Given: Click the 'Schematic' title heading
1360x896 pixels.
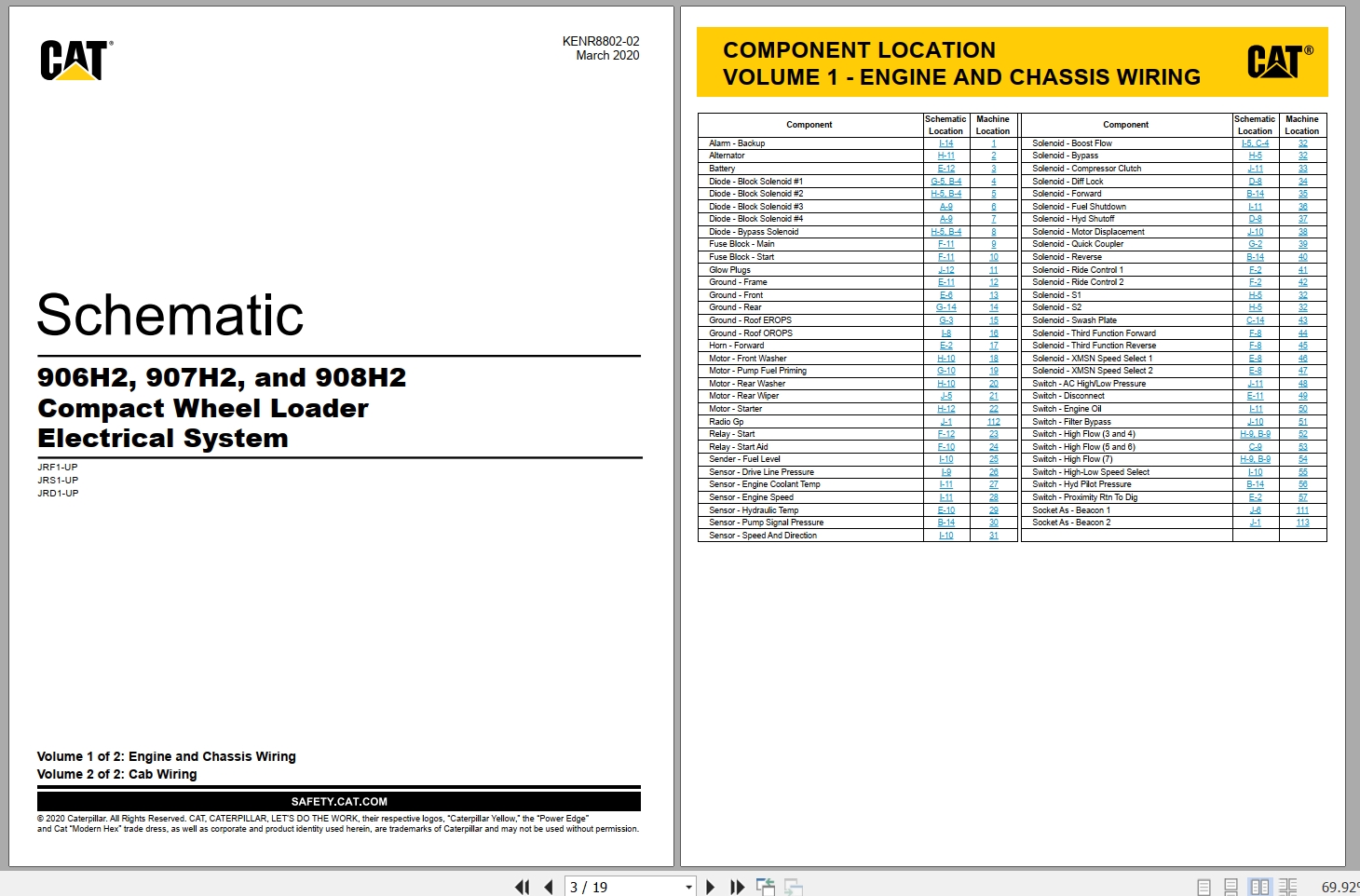Looking at the screenshot, I should tap(170, 315).
